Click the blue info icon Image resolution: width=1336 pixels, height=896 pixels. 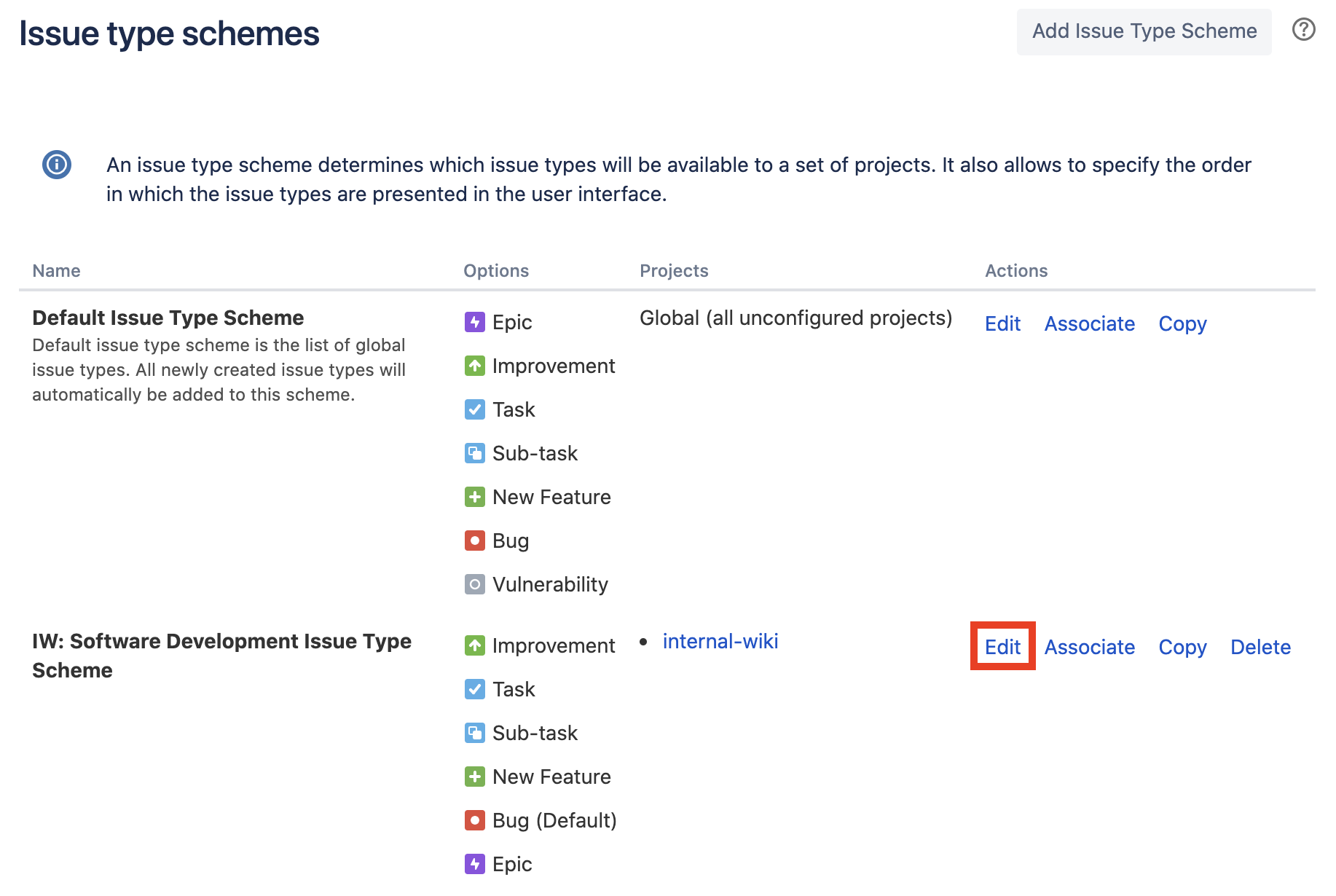click(57, 165)
